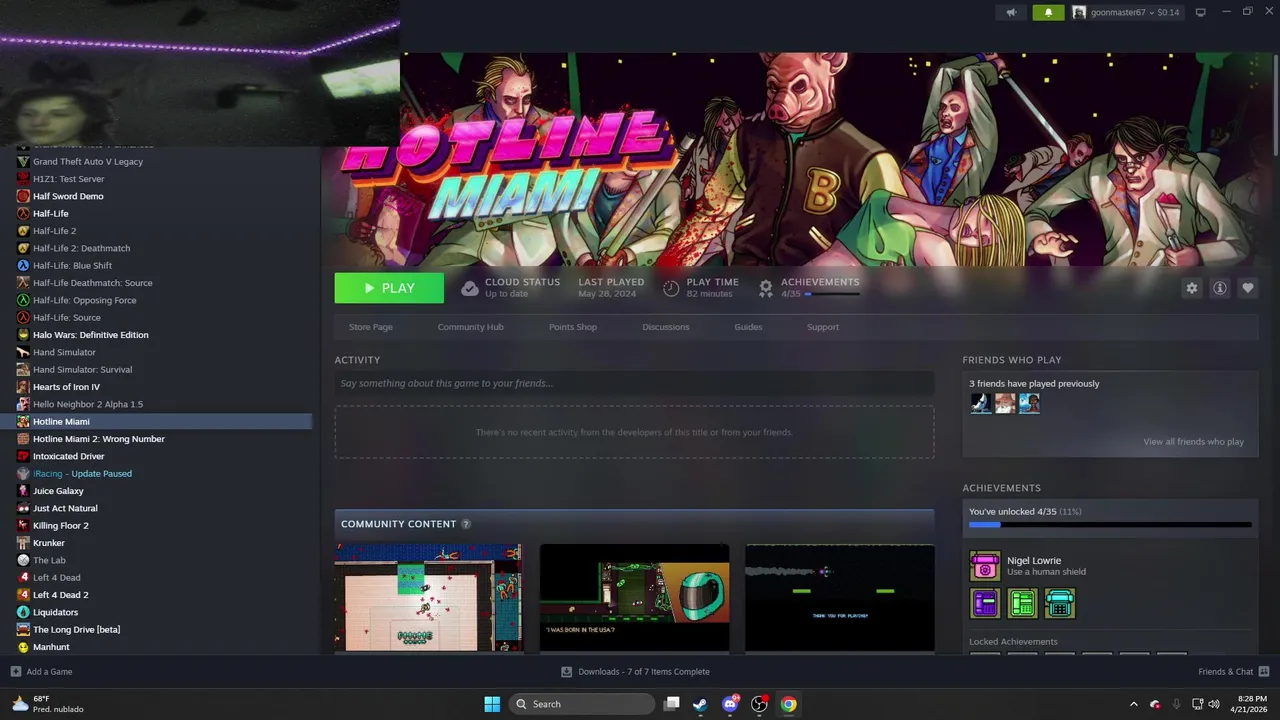Viewport: 1280px width, 720px height.
Task: Click the Play Time clock icon
Action: click(x=671, y=288)
